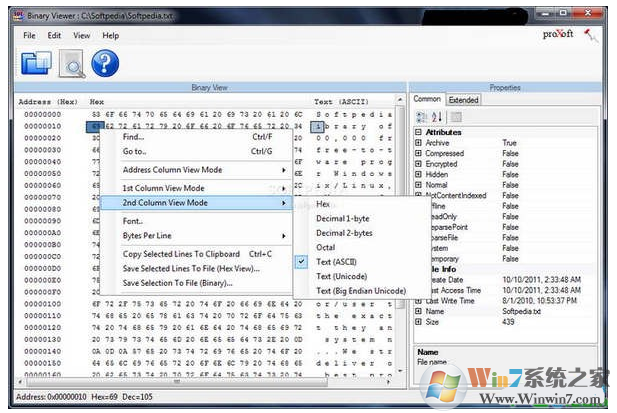Click the Property Pages icon in Properties
Viewport: 617px width, 413px height.
tap(456, 117)
